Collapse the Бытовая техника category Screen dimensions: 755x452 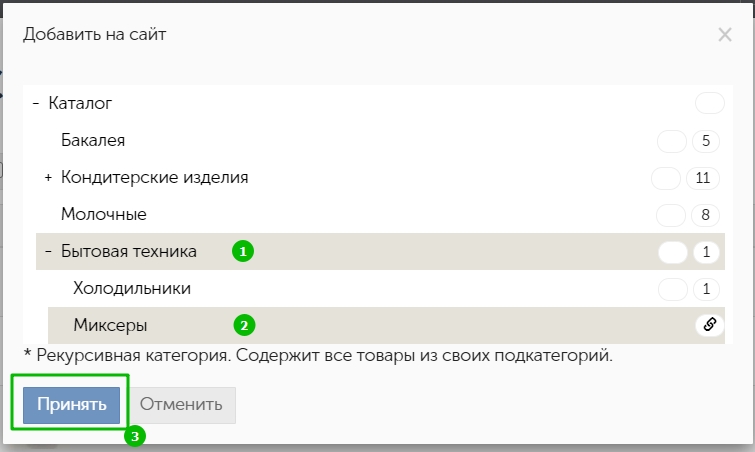(48, 251)
